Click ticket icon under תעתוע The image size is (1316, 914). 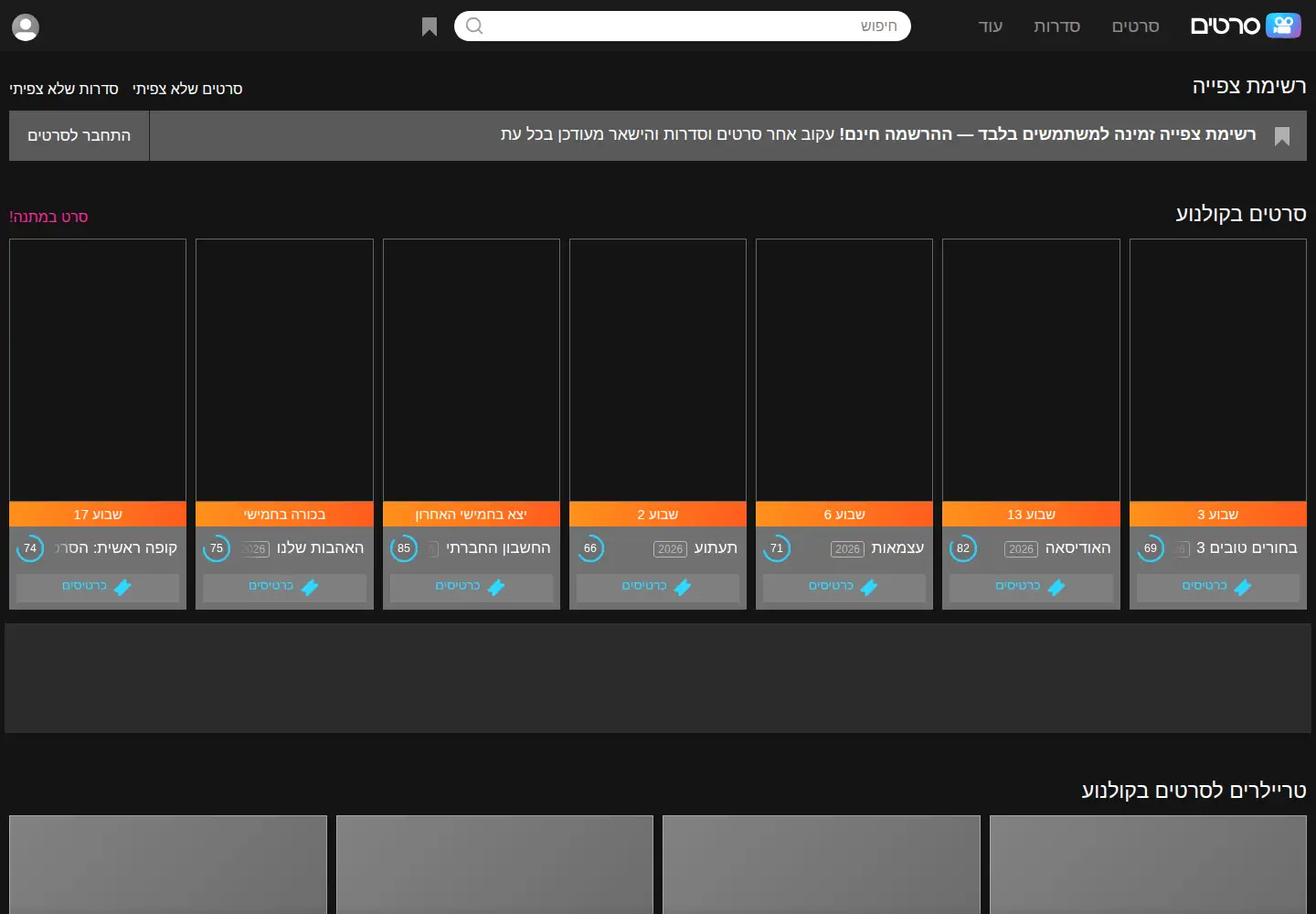tap(683, 587)
